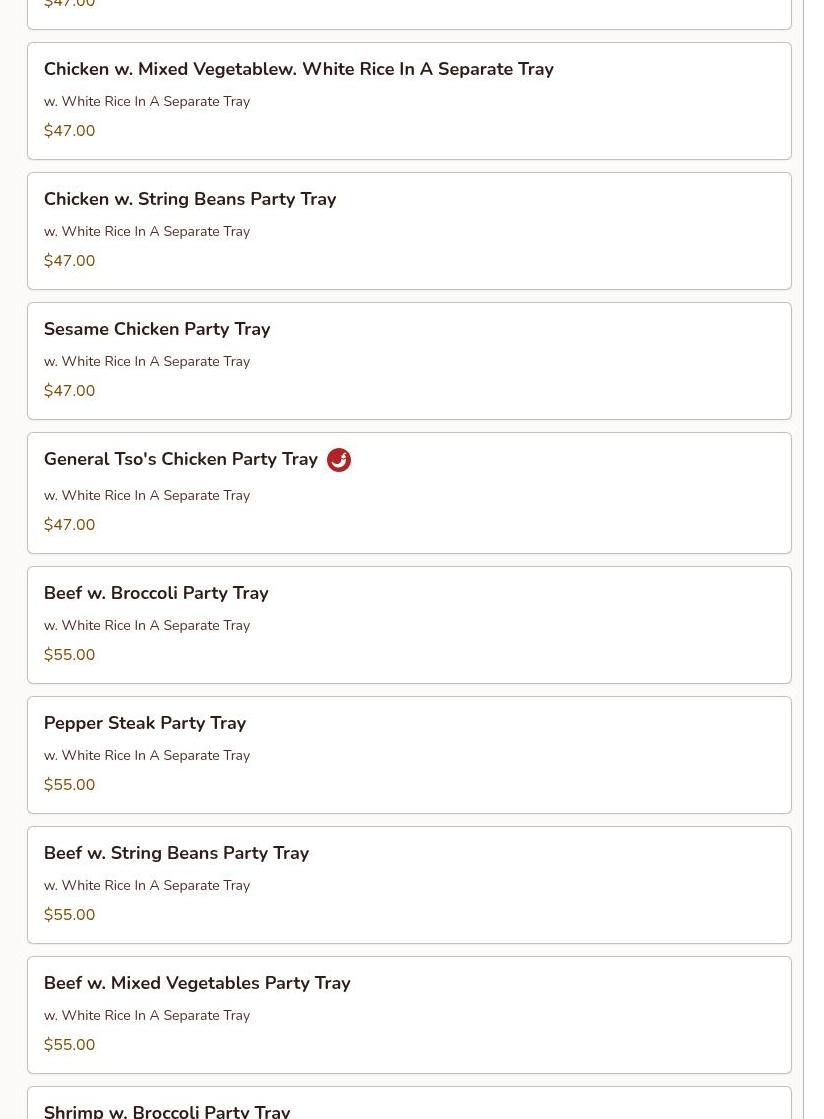Select Beef w. Mixed Vegetables Party Tray
The width and height of the screenshot is (824, 1119).
pos(197,983)
